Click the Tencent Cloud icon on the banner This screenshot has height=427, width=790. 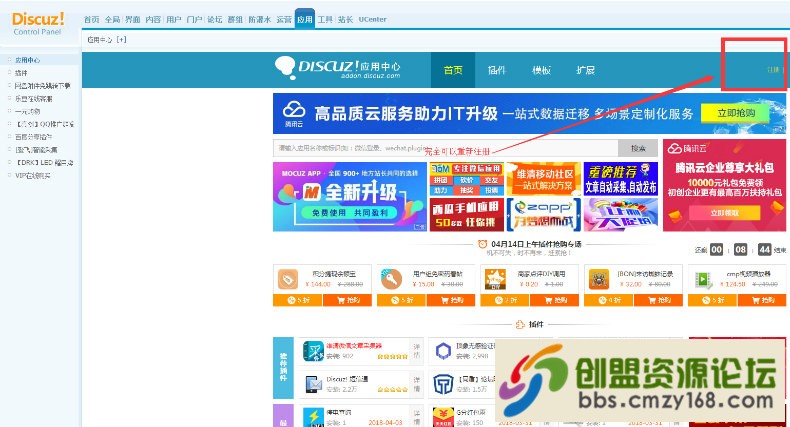tap(294, 110)
